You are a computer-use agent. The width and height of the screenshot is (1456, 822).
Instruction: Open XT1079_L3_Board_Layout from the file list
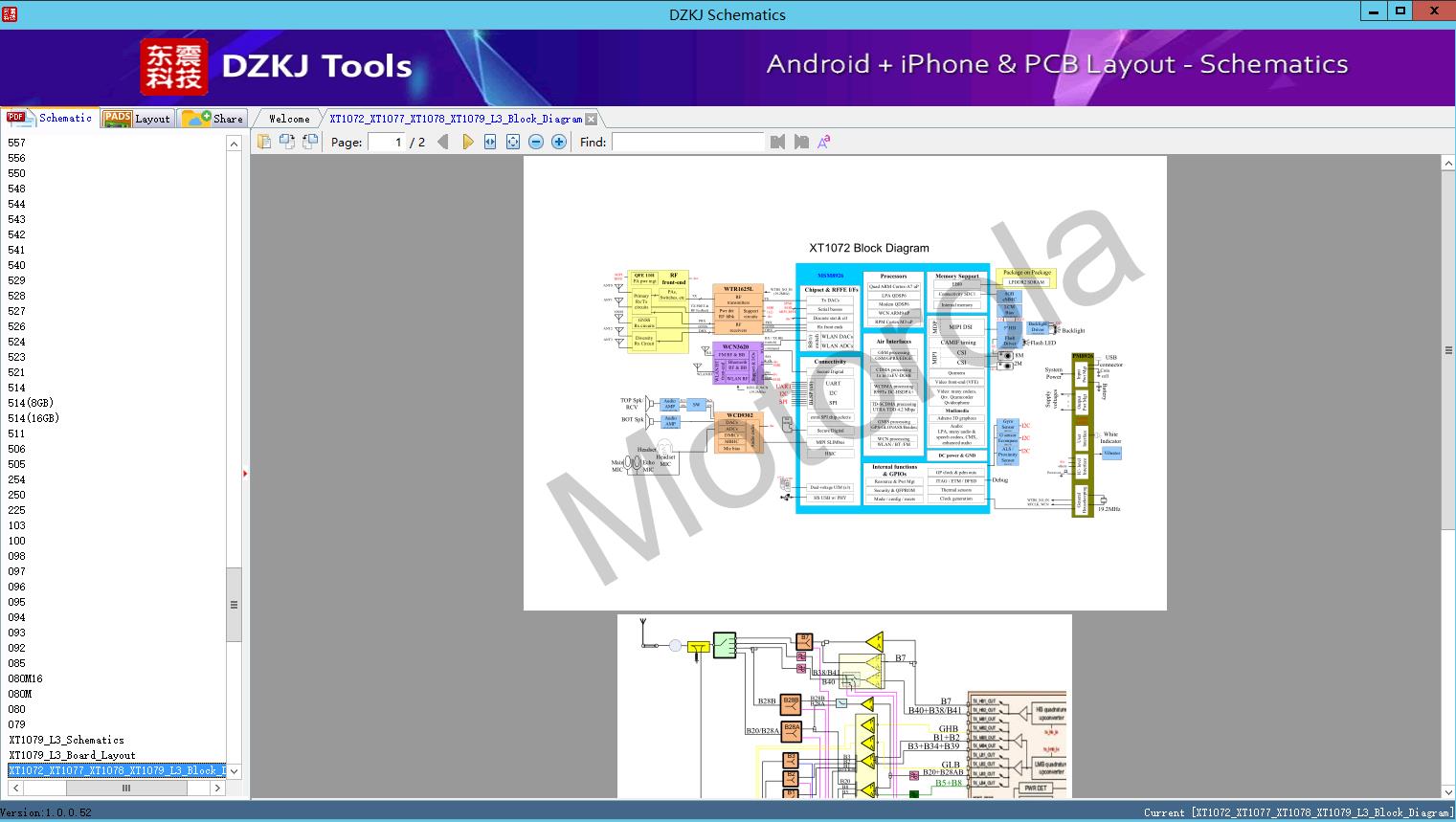pyautogui.click(x=73, y=755)
